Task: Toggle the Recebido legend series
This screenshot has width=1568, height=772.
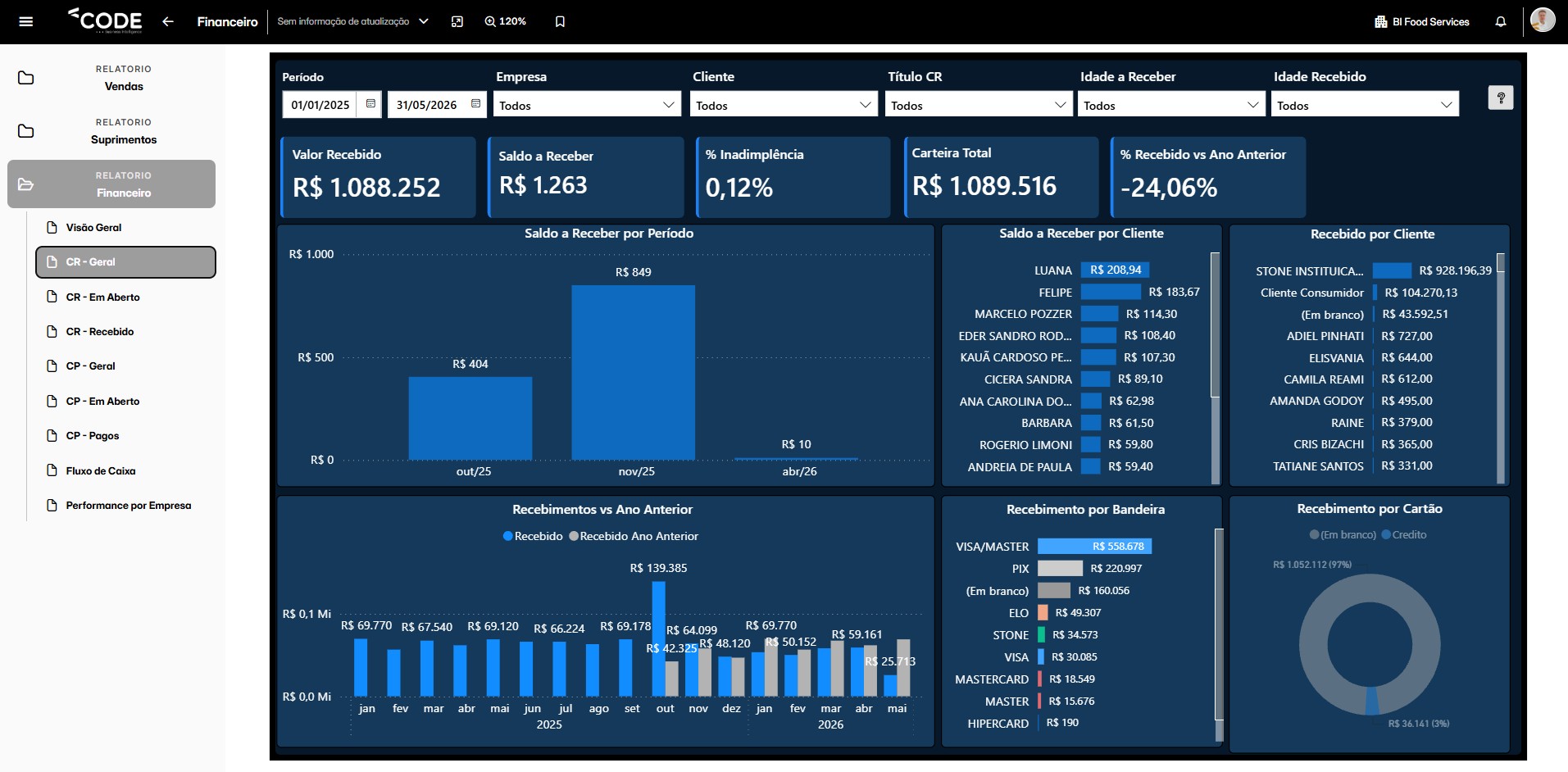Action: pos(533,536)
